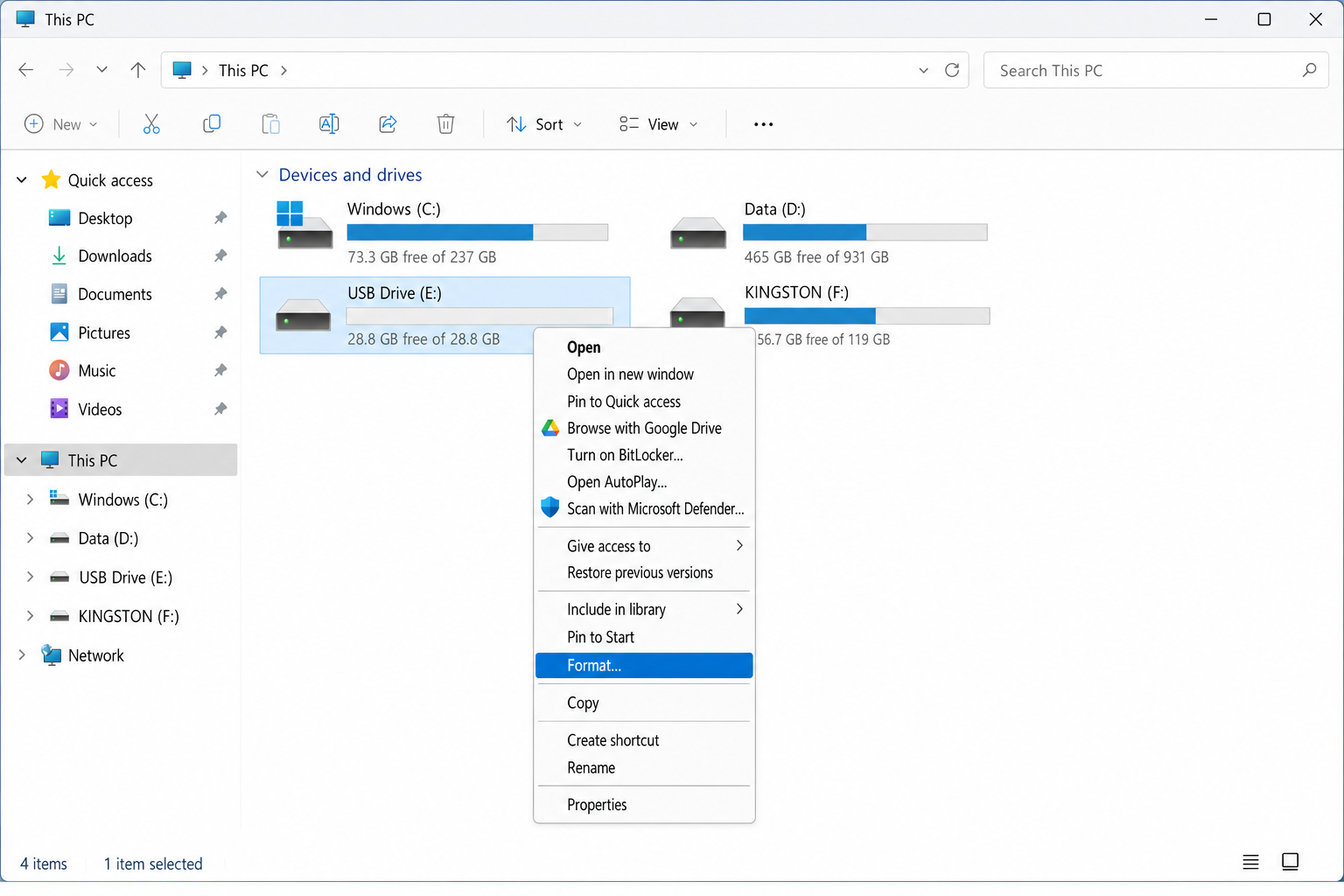Select Create shortcut in context menu

coord(644,741)
